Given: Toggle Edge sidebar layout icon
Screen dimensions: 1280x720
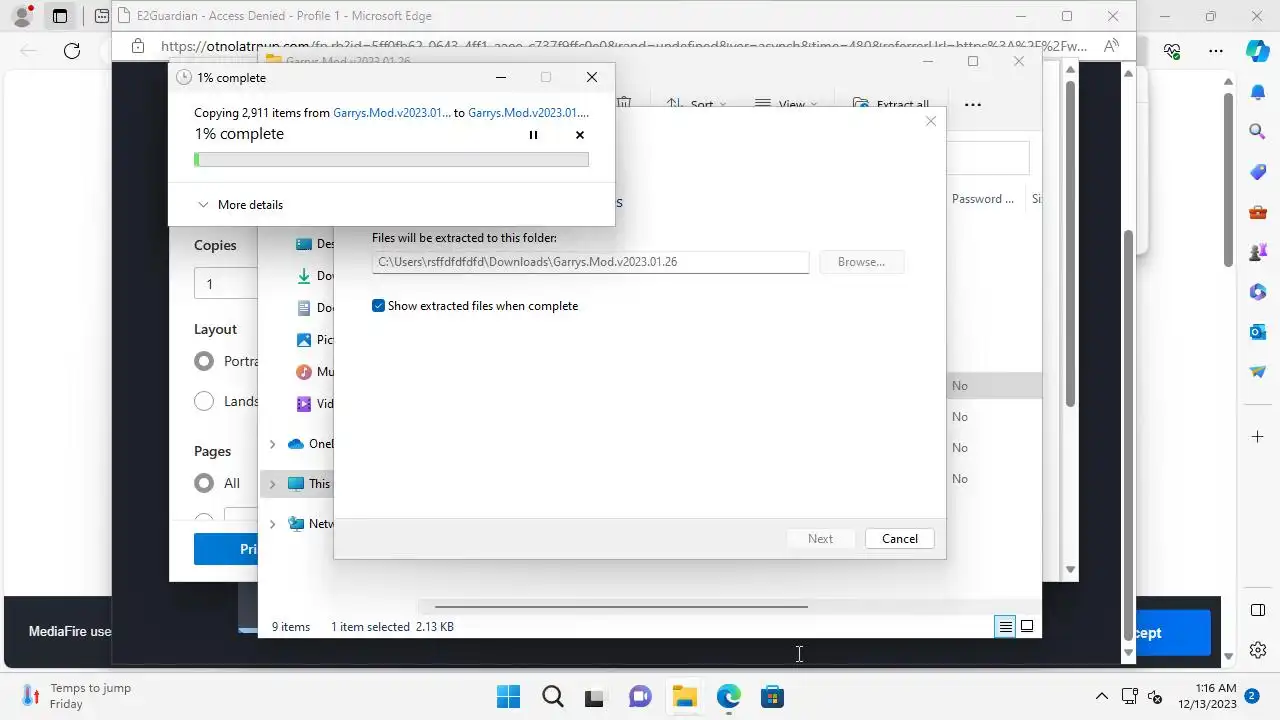Looking at the screenshot, I should 1258,611.
